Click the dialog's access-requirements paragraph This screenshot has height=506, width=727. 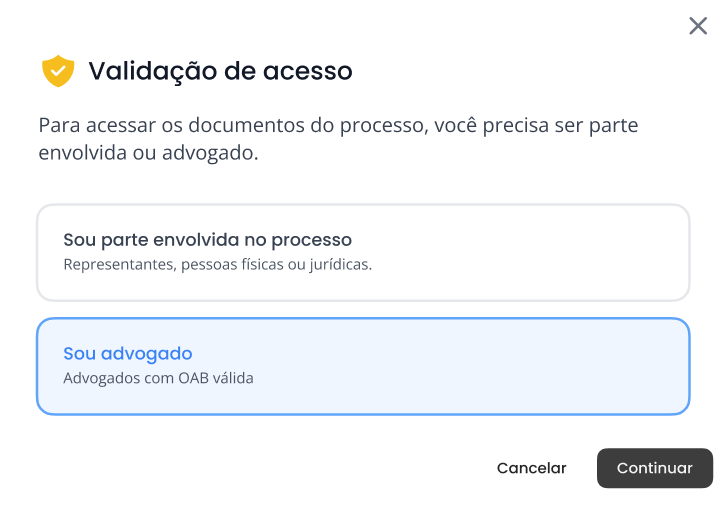[338, 139]
